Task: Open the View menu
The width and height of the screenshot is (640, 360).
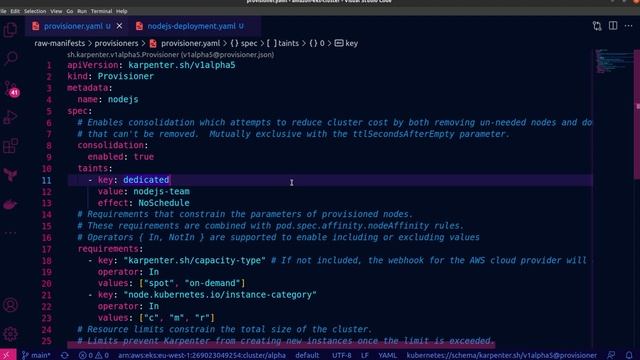Action: click(56, 11)
